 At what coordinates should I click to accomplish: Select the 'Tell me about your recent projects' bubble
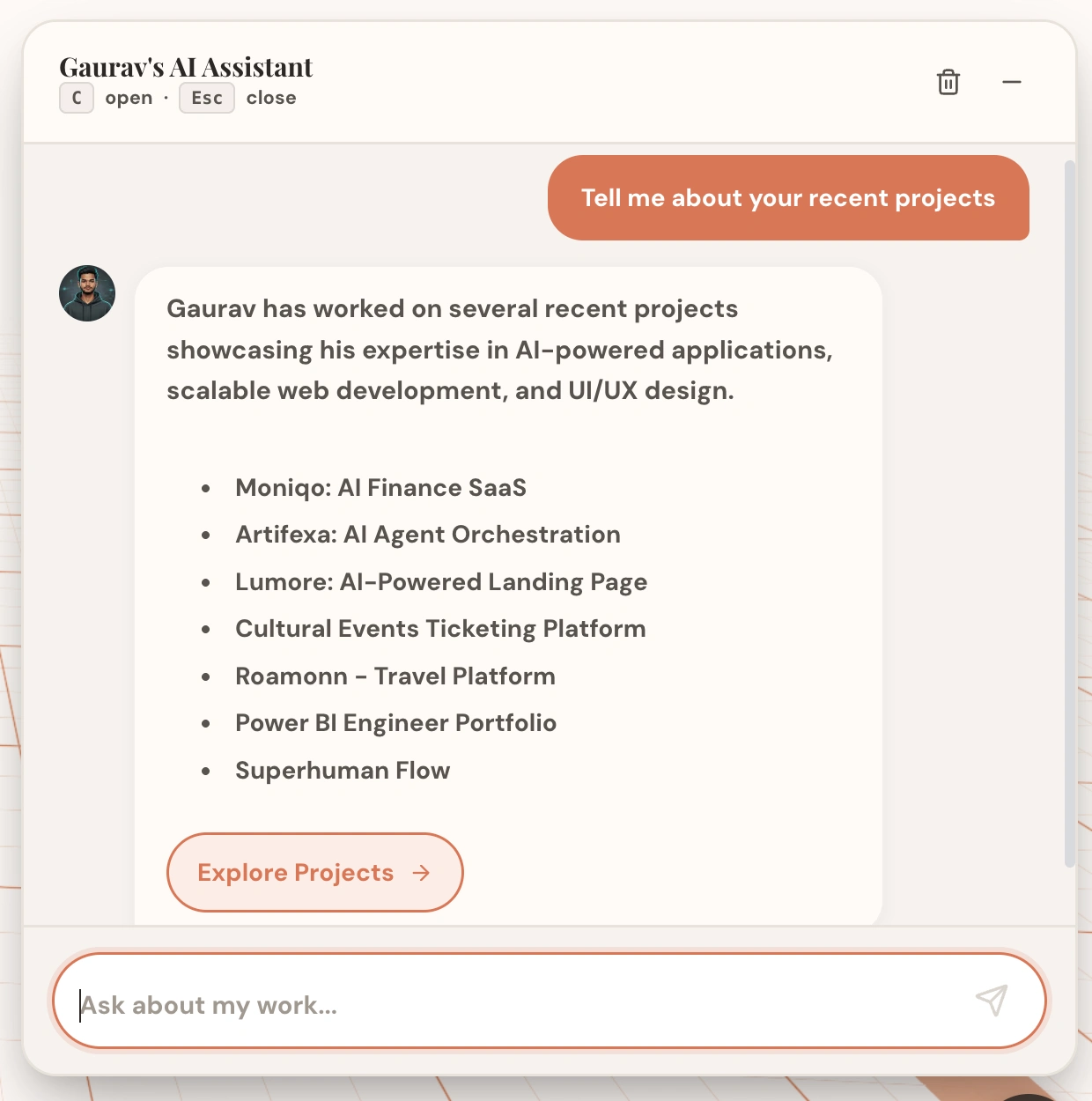pyautogui.click(x=788, y=198)
